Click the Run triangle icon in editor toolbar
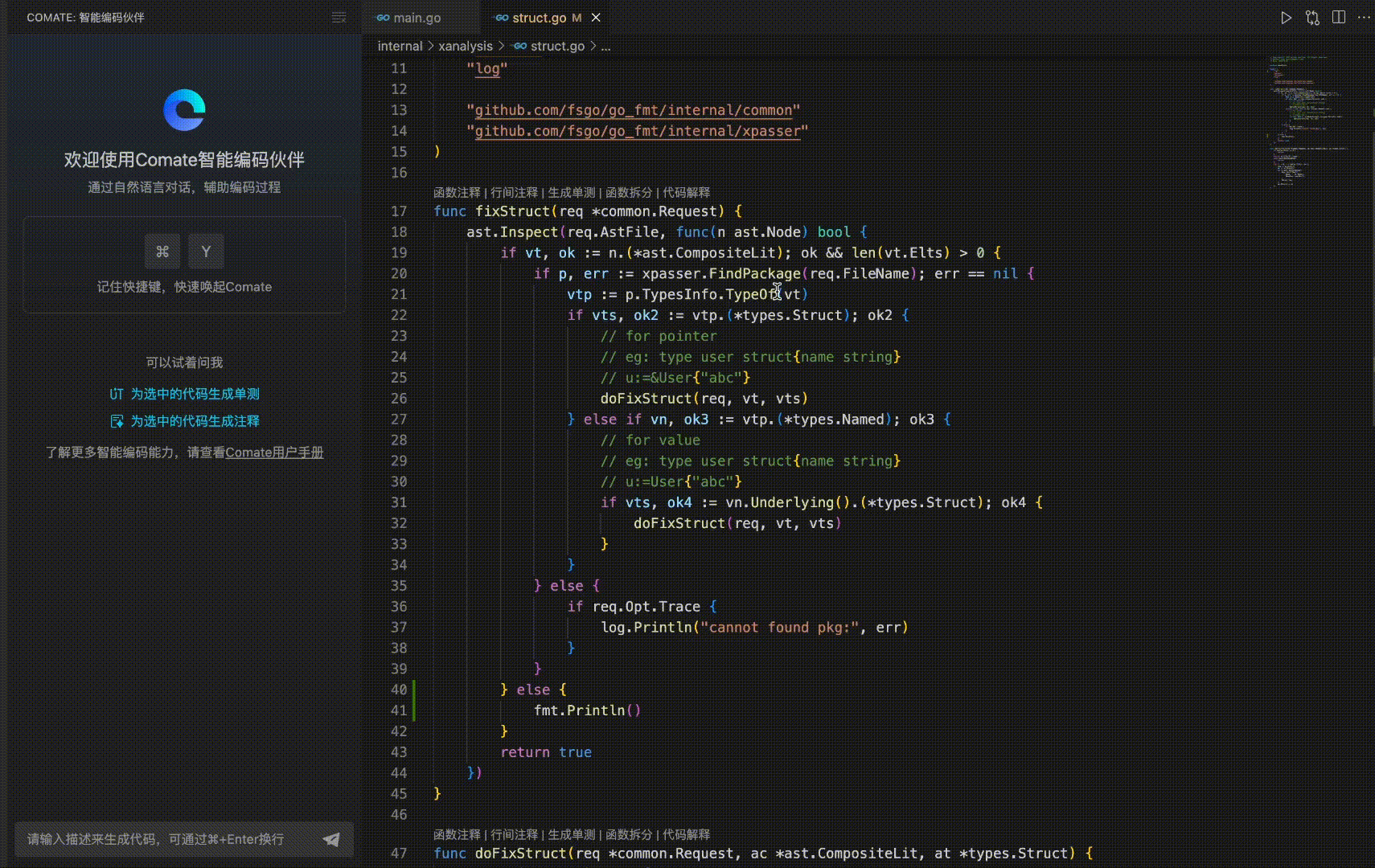The image size is (1375, 868). [x=1286, y=18]
